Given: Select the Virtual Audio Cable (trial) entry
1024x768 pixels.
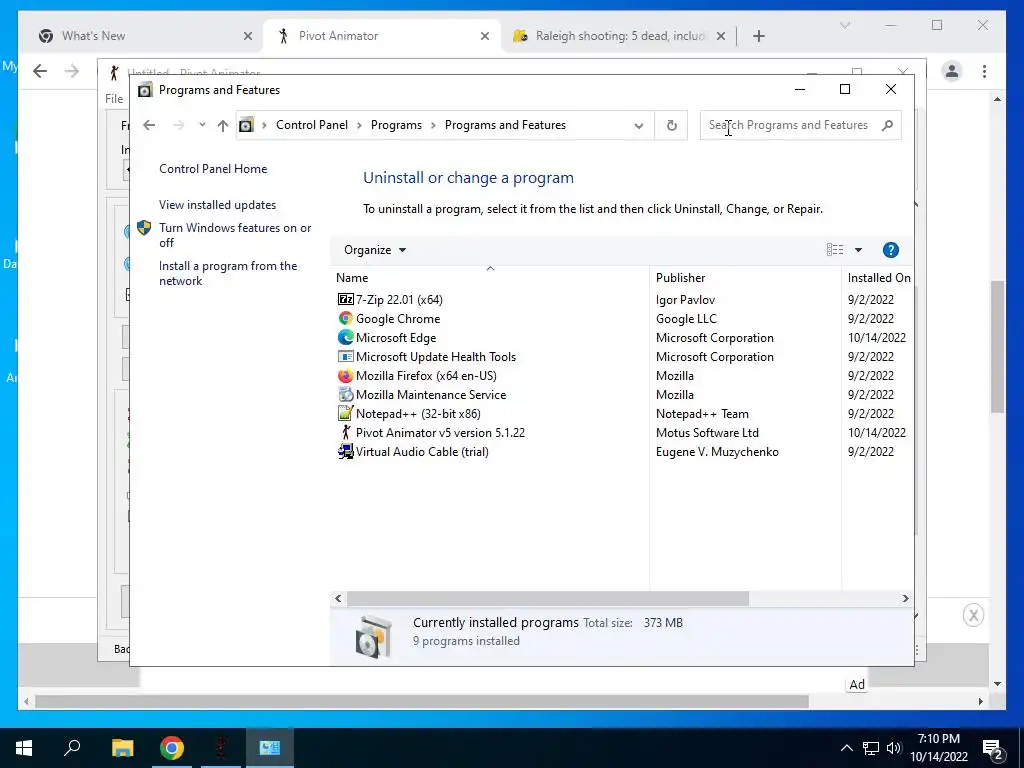Looking at the screenshot, I should pyautogui.click(x=422, y=451).
